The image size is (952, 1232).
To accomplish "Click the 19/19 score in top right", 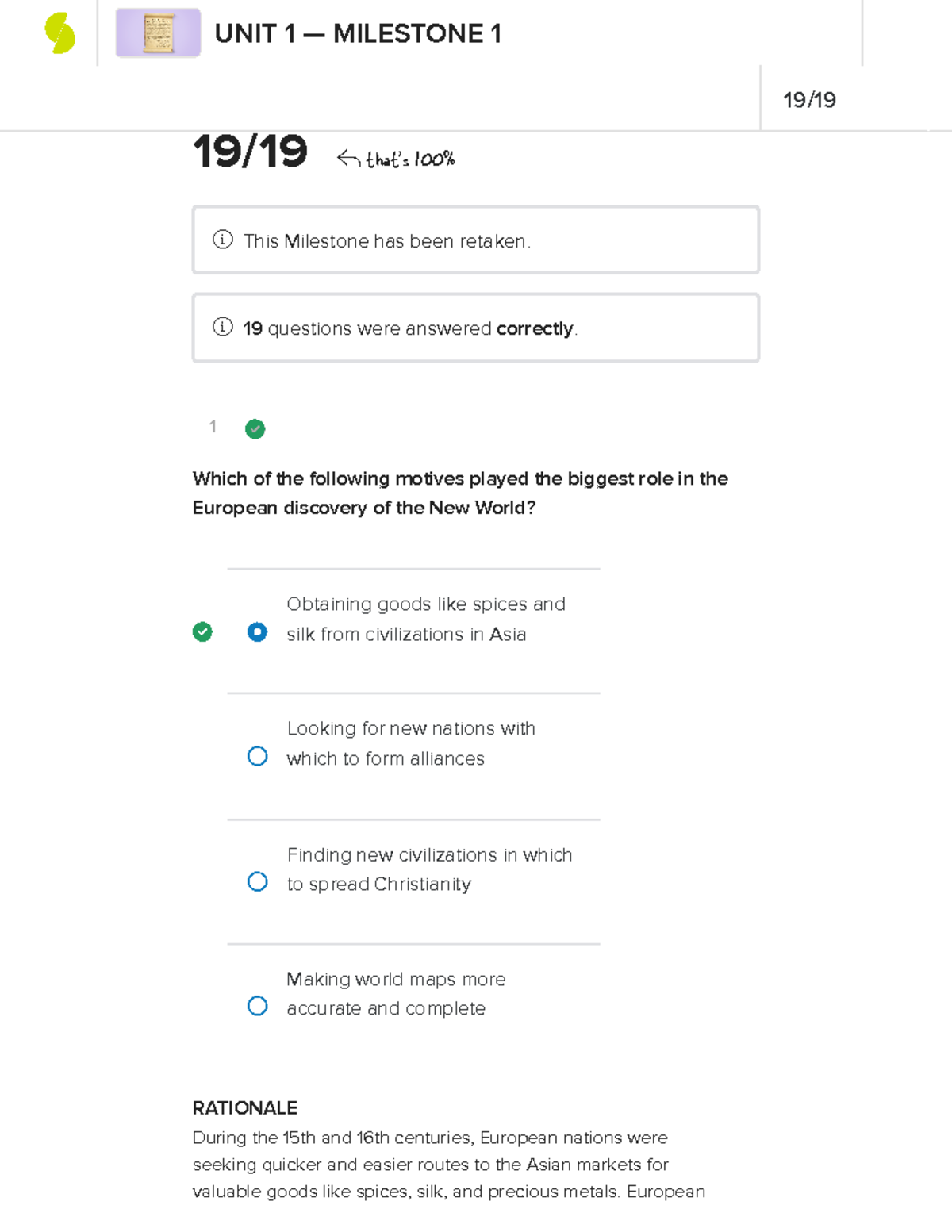I will pos(809,100).
